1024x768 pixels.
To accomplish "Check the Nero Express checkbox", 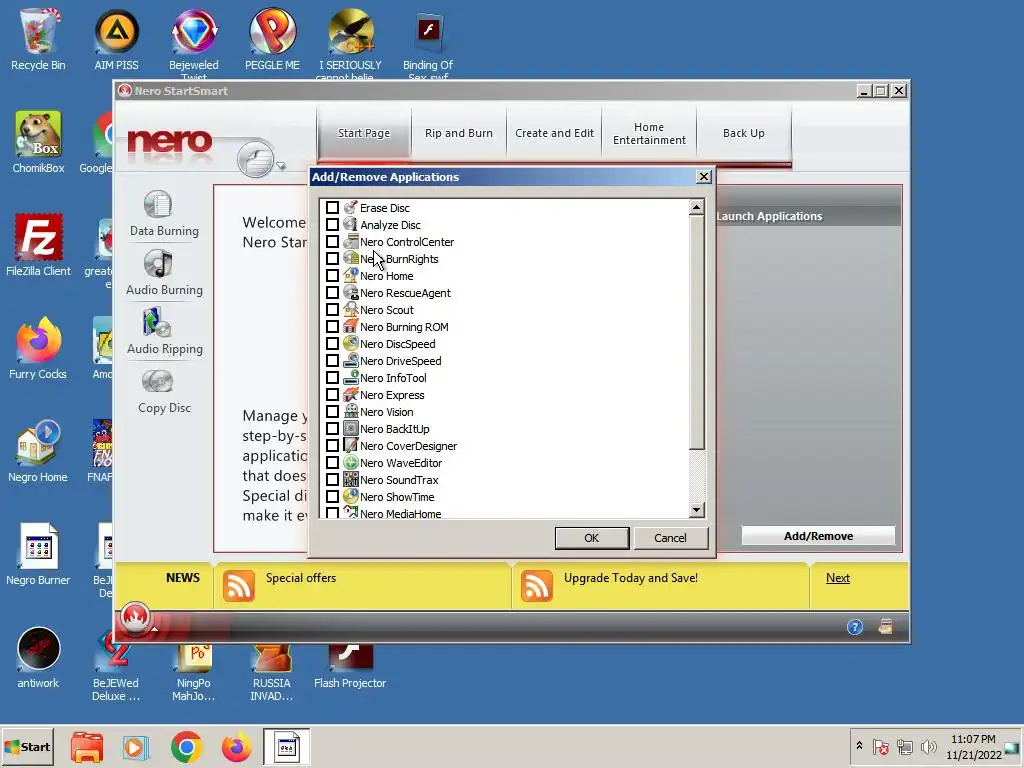I will tap(332, 394).
